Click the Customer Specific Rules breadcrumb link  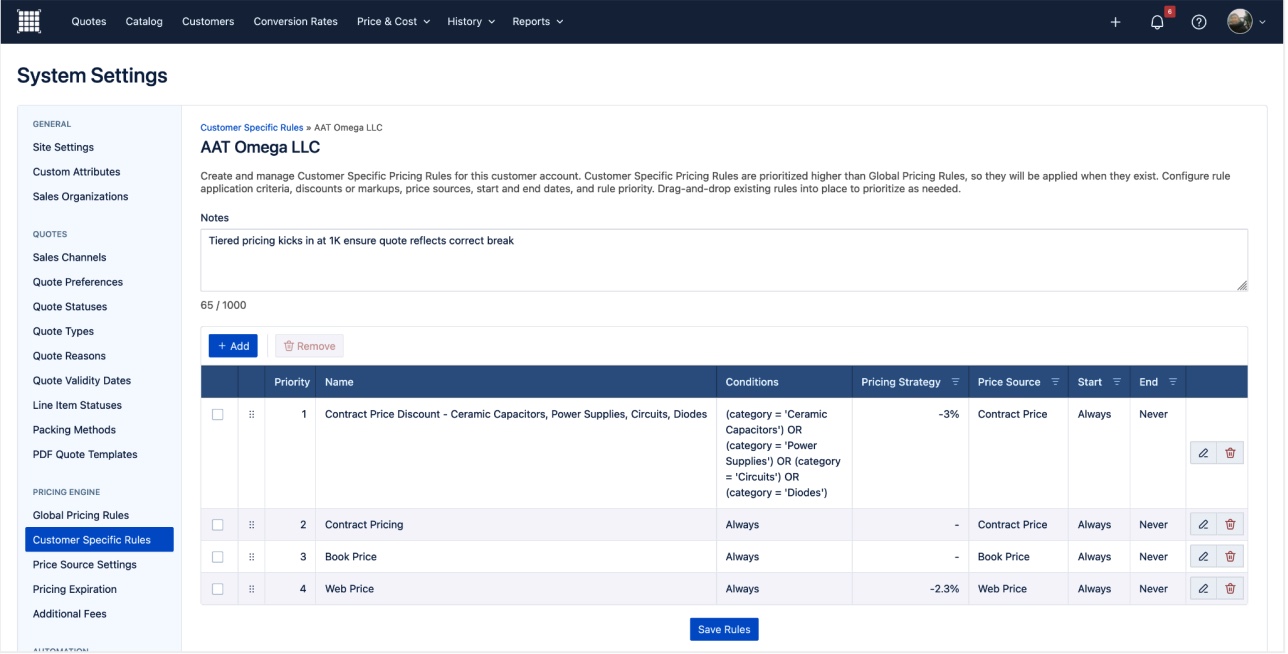click(251, 128)
